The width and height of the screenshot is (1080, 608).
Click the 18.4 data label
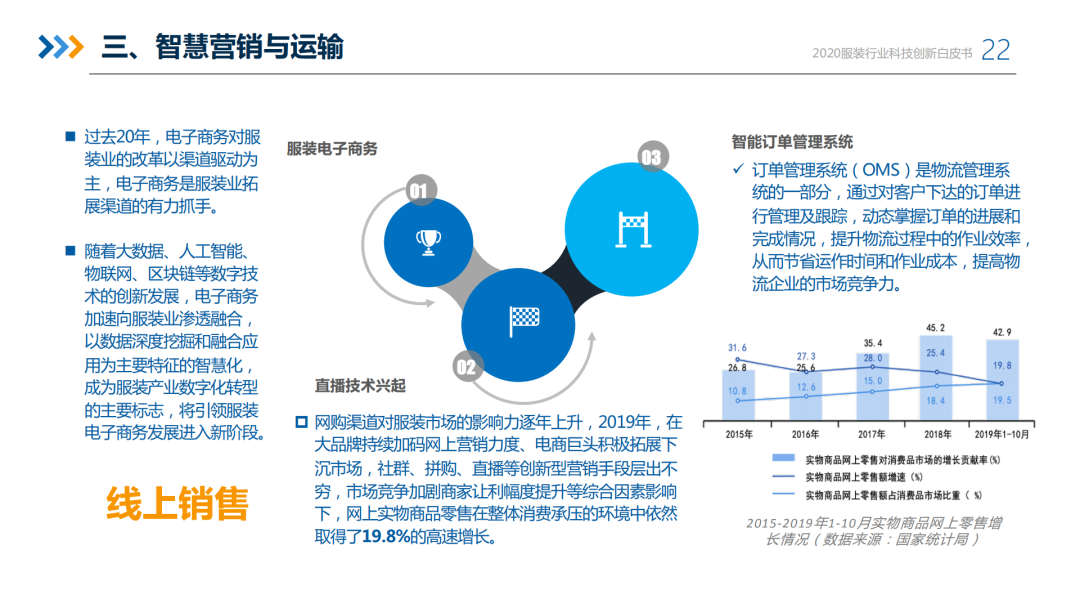(935, 401)
